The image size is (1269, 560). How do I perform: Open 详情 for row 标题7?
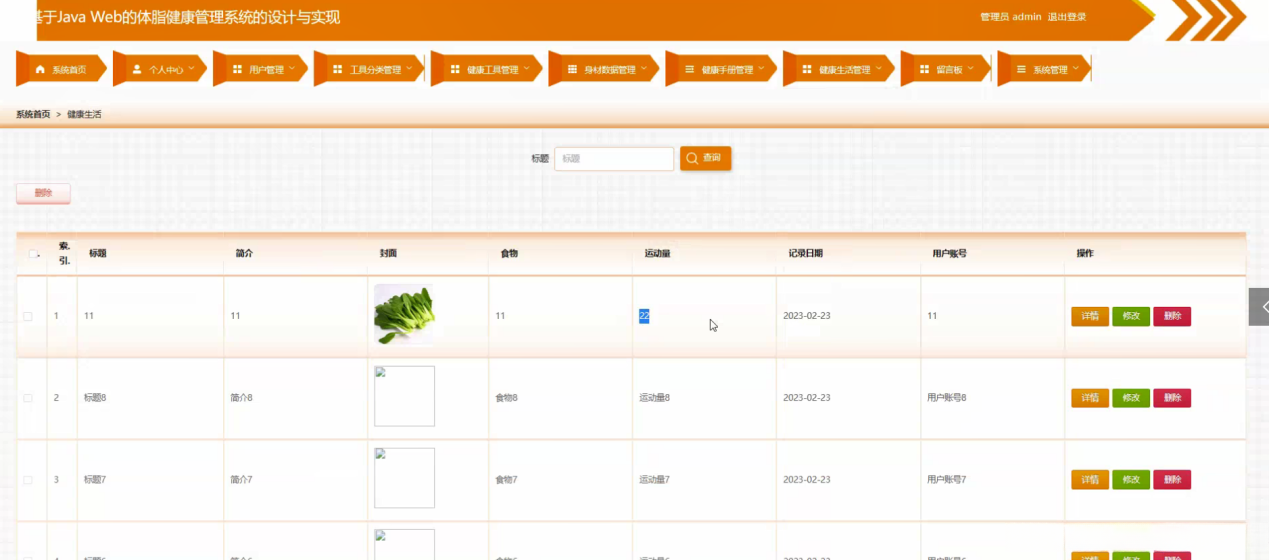tap(1090, 480)
